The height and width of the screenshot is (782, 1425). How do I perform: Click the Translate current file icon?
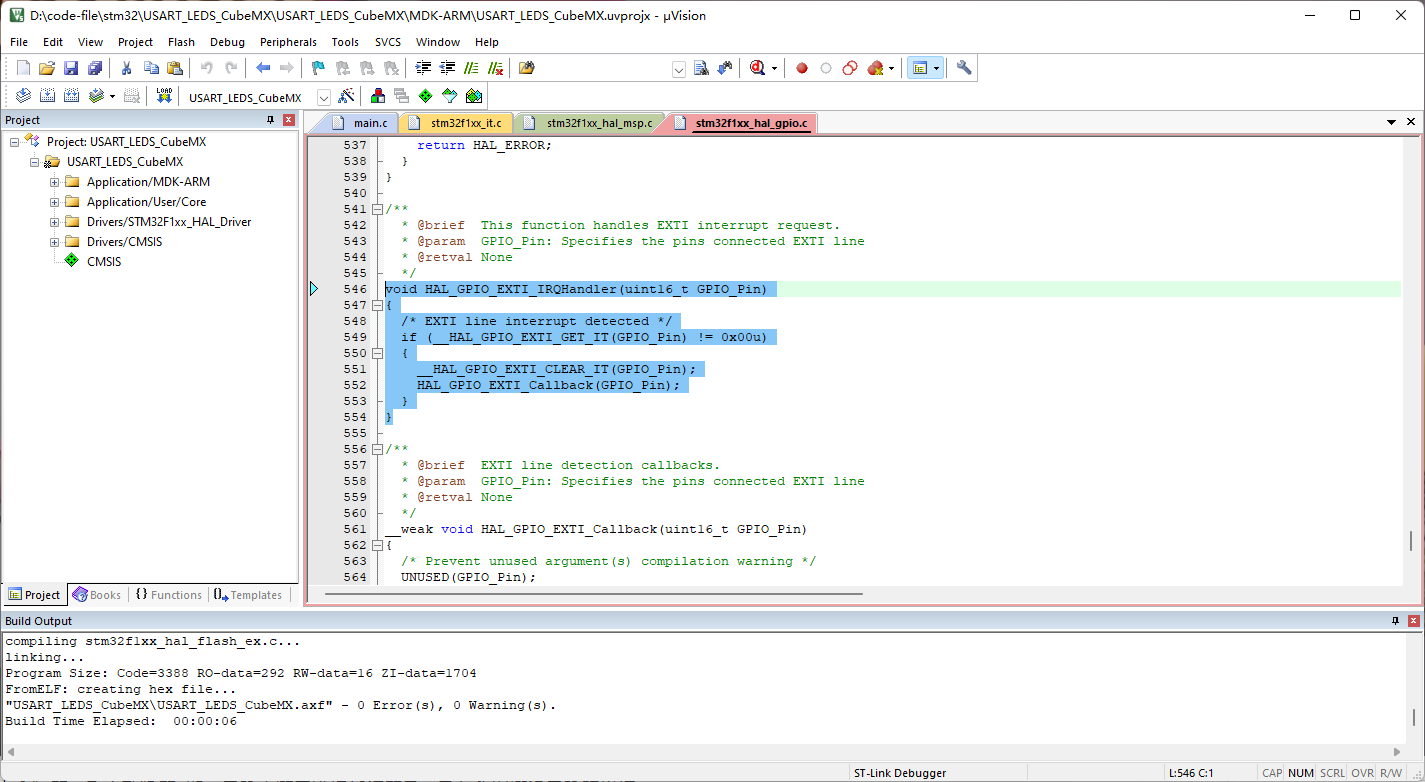click(24, 96)
